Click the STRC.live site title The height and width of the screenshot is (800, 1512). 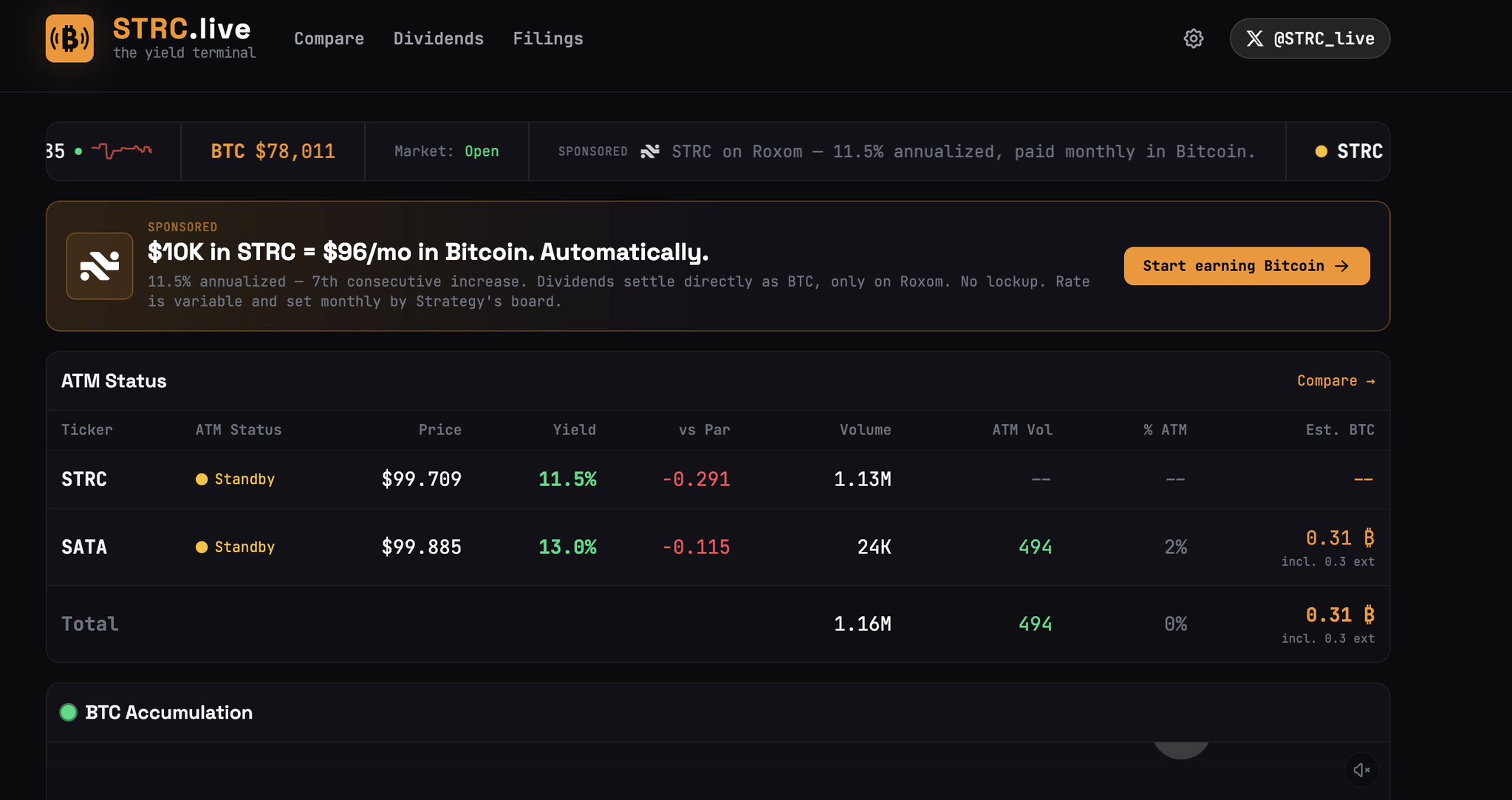(182, 29)
